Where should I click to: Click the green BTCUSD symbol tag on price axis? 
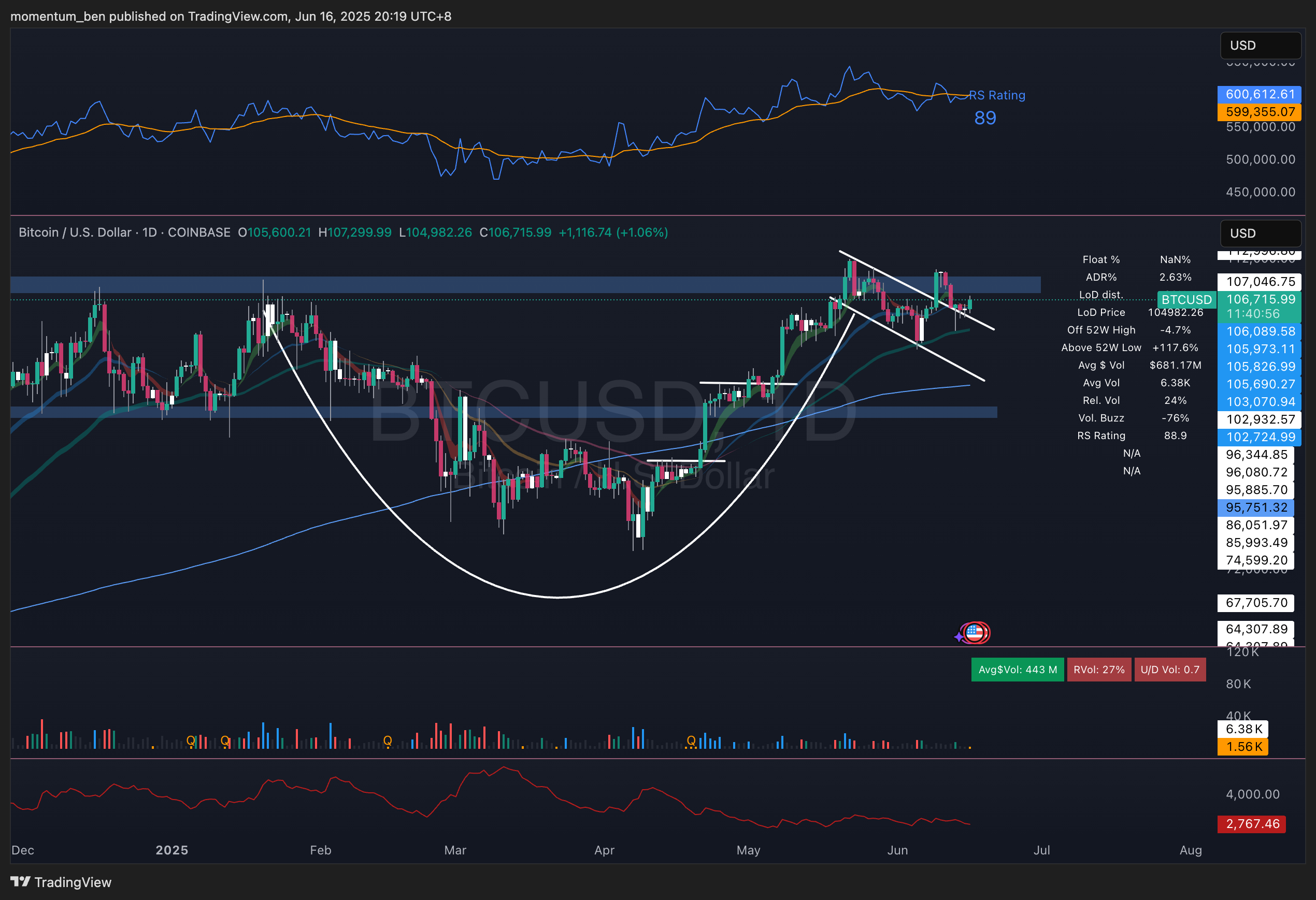coord(1186,299)
